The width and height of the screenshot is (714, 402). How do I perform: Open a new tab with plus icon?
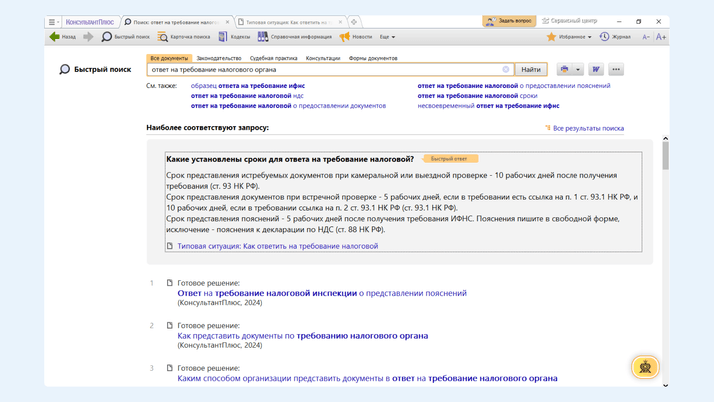coord(354,22)
